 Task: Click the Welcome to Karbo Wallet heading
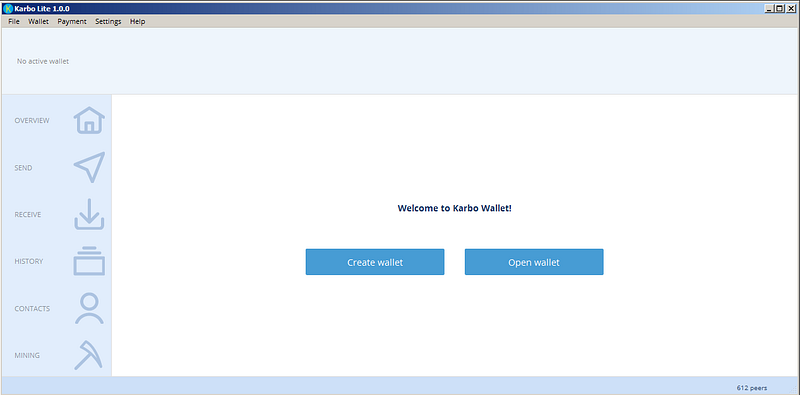click(x=454, y=208)
